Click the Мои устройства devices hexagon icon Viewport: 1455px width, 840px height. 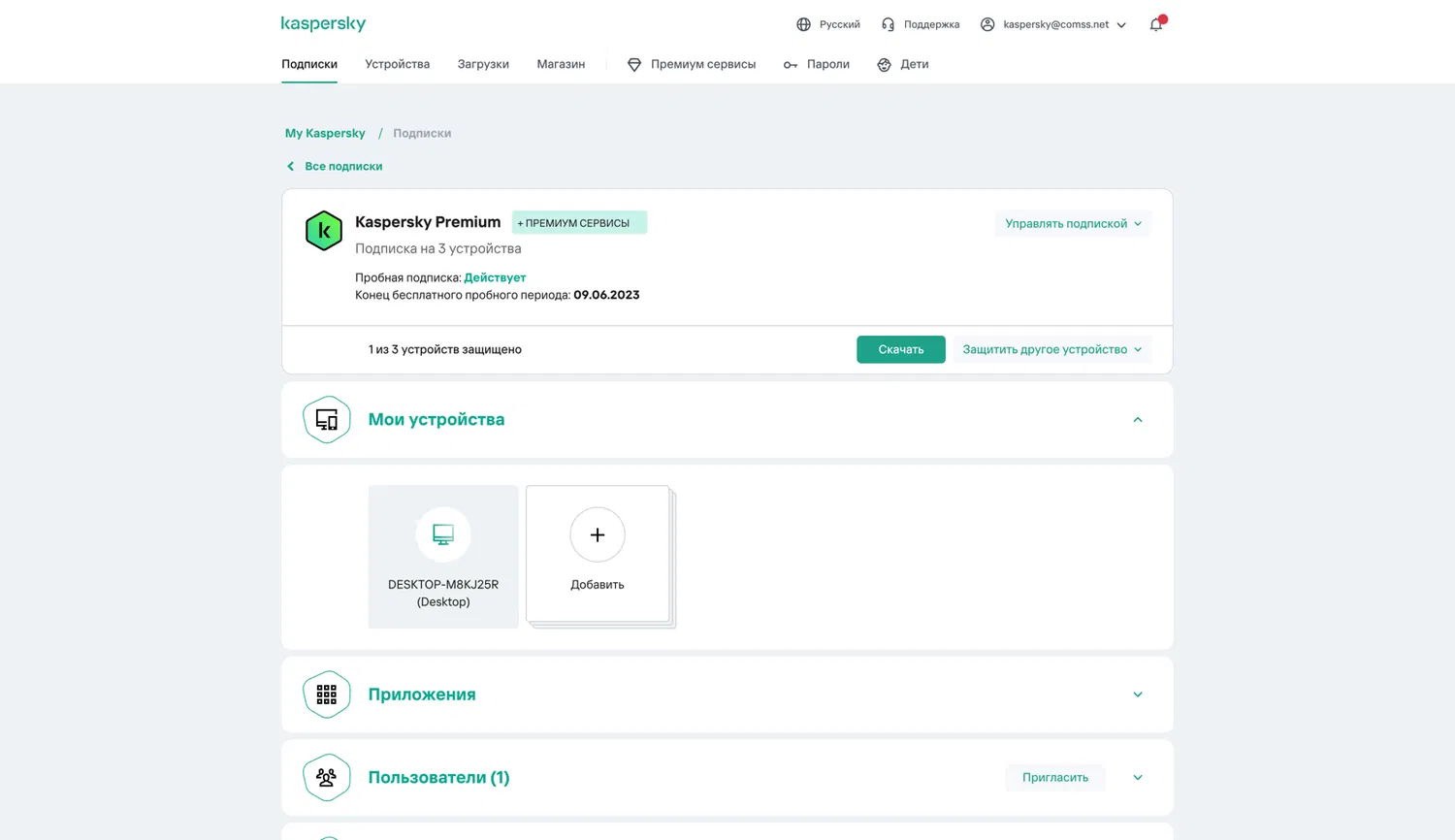(327, 420)
